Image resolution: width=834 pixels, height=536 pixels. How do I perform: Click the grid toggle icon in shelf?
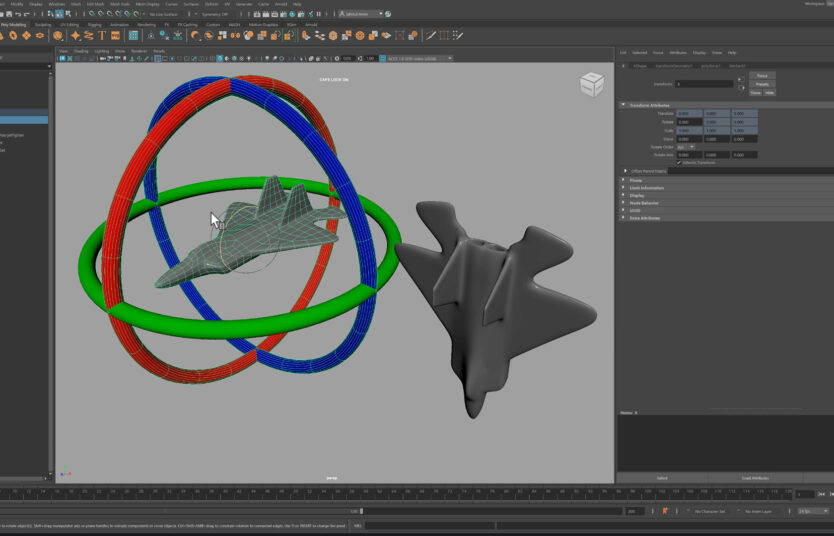[x=133, y=36]
